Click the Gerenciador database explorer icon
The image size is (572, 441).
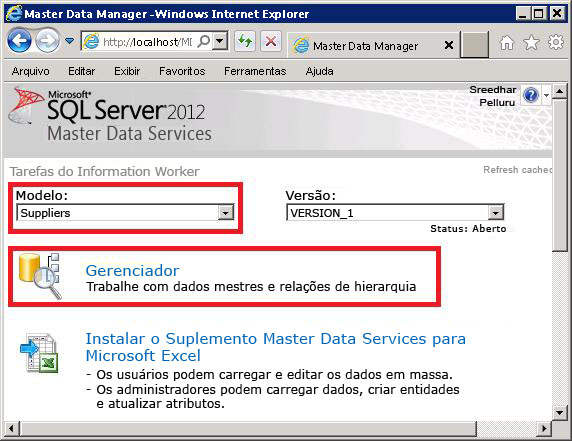[39, 276]
